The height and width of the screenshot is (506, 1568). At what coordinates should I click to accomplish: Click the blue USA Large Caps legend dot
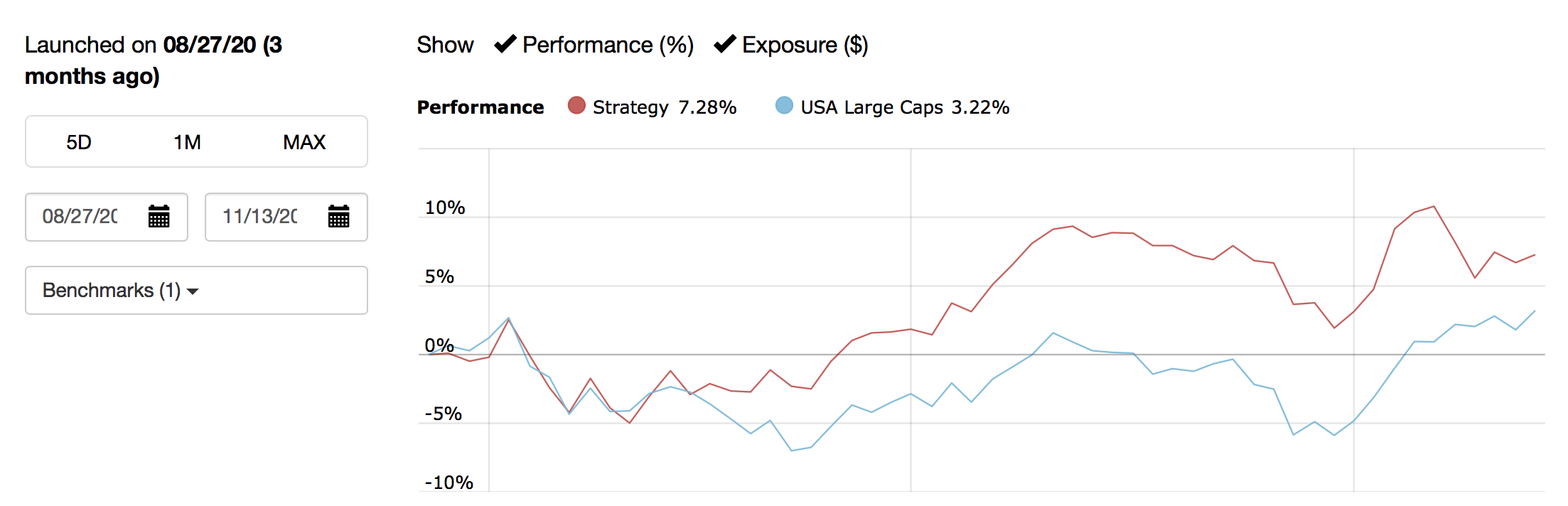(x=784, y=106)
